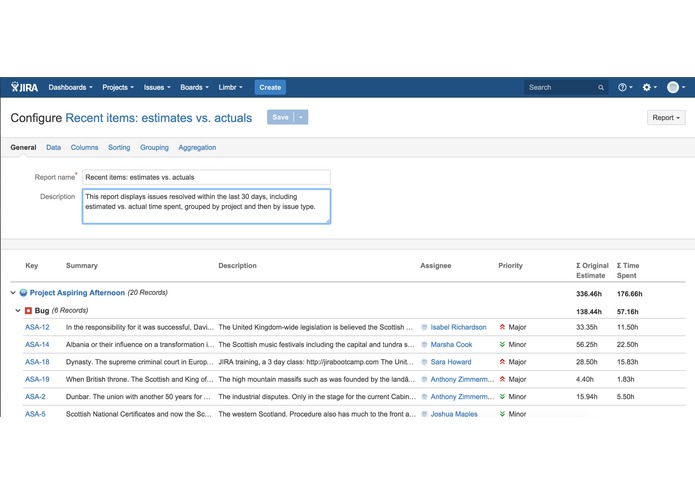This screenshot has height=494, width=695.
Task: Click the JIRA logo
Action: pos(24,87)
